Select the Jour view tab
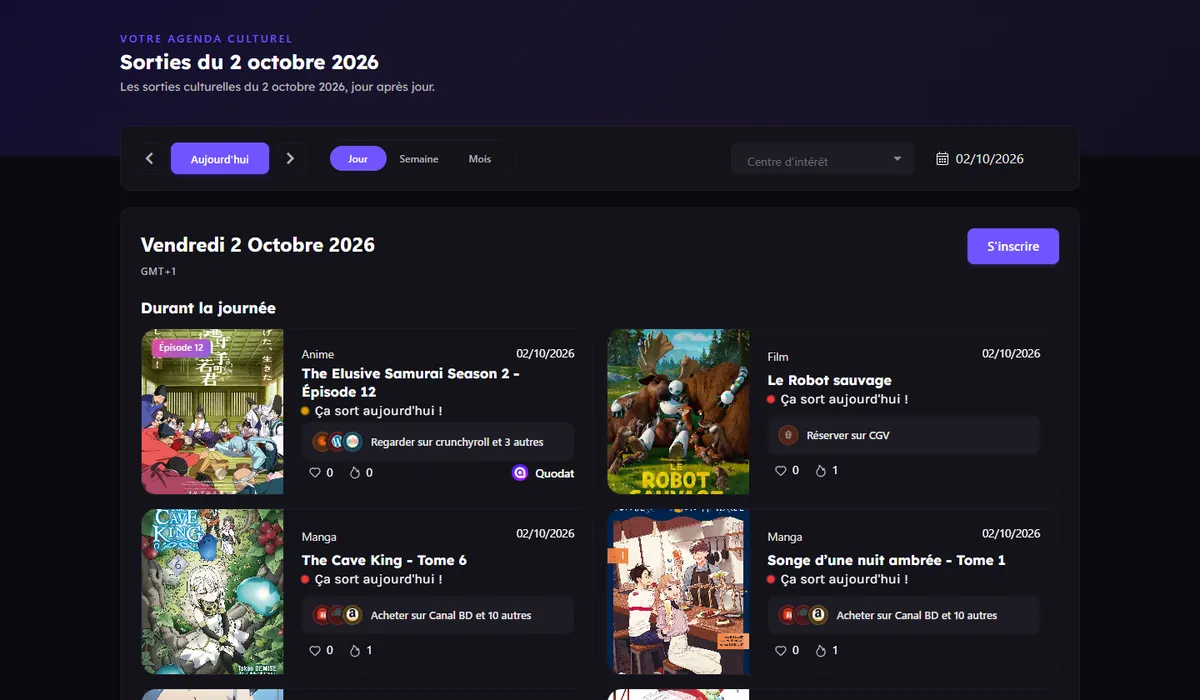 (358, 159)
